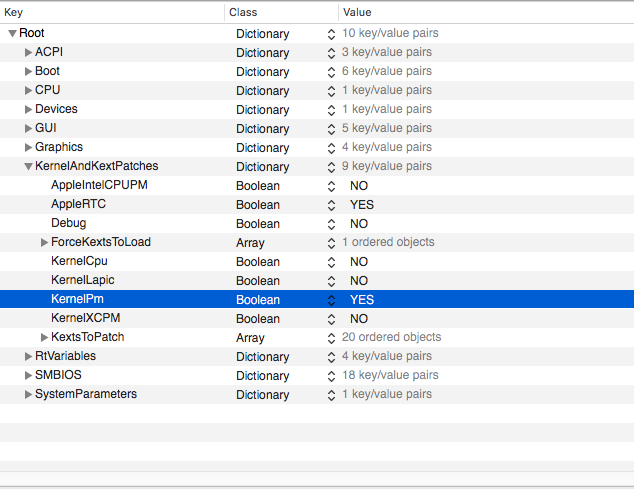Expand the ForceKextsToLoad array triangle
The height and width of the screenshot is (489, 634).
coord(44,243)
